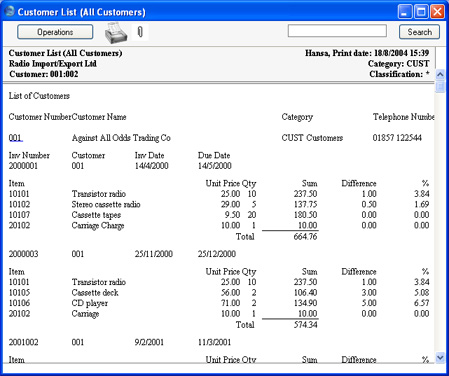Open the customer number 001 link
The width and height of the screenshot is (449, 376).
pyautogui.click(x=15, y=138)
